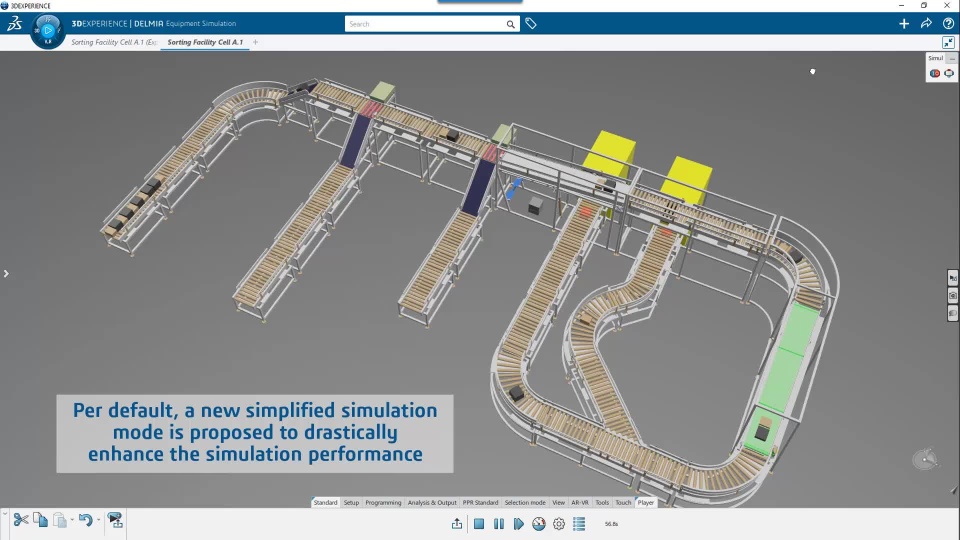Open the Paste dropdown arrow
The image size is (960, 540).
coord(72,520)
